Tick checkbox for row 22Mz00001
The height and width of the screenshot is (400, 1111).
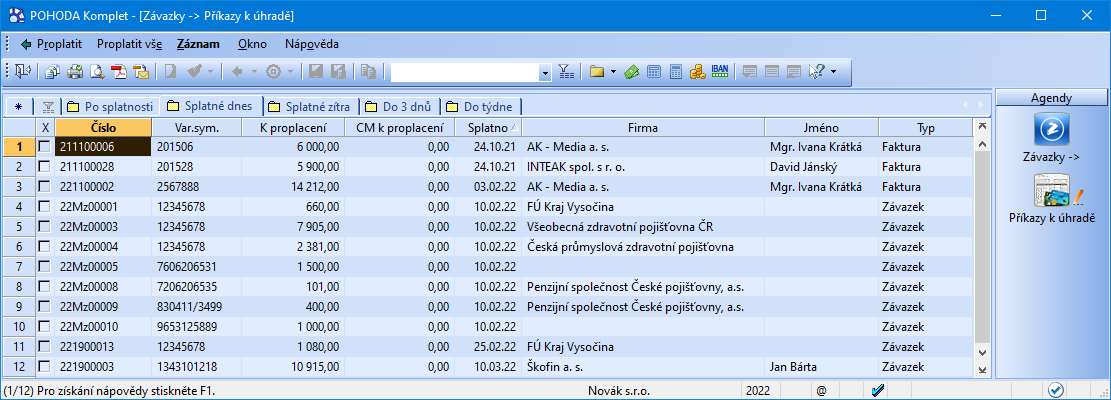point(45,207)
